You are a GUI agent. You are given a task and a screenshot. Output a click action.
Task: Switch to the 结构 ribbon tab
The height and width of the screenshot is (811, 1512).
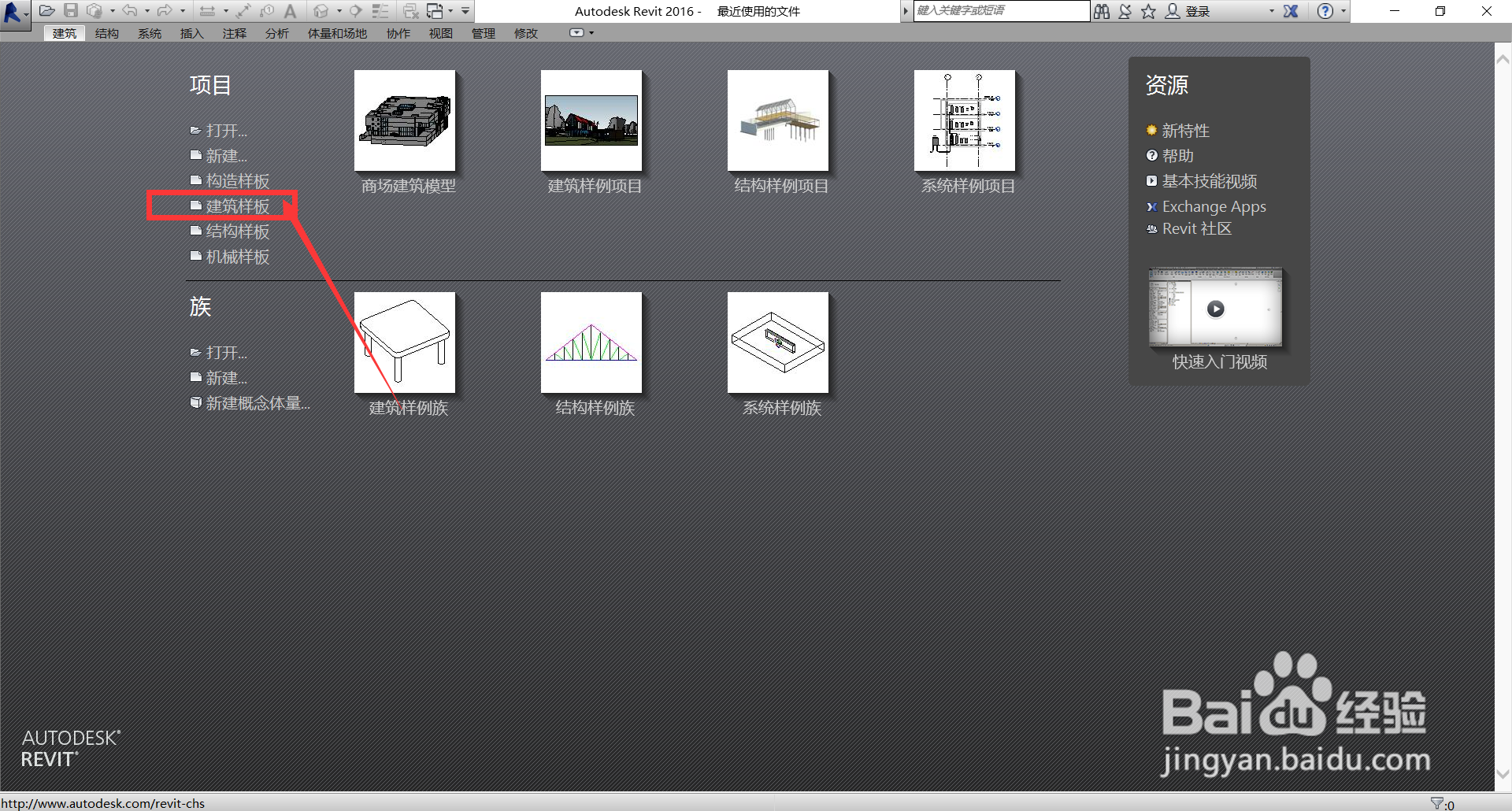pyautogui.click(x=107, y=33)
